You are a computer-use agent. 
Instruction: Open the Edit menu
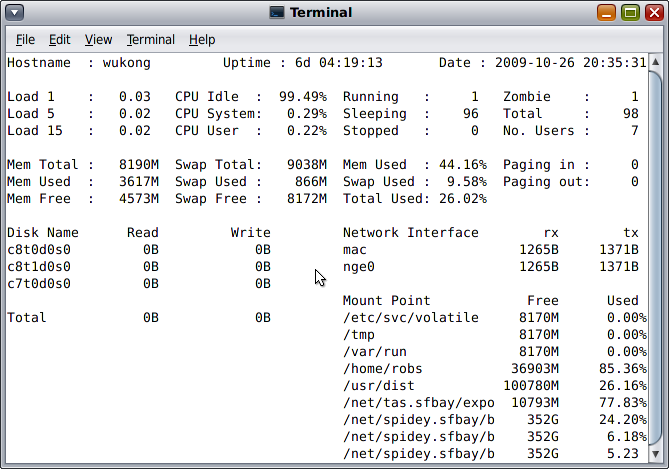point(60,40)
